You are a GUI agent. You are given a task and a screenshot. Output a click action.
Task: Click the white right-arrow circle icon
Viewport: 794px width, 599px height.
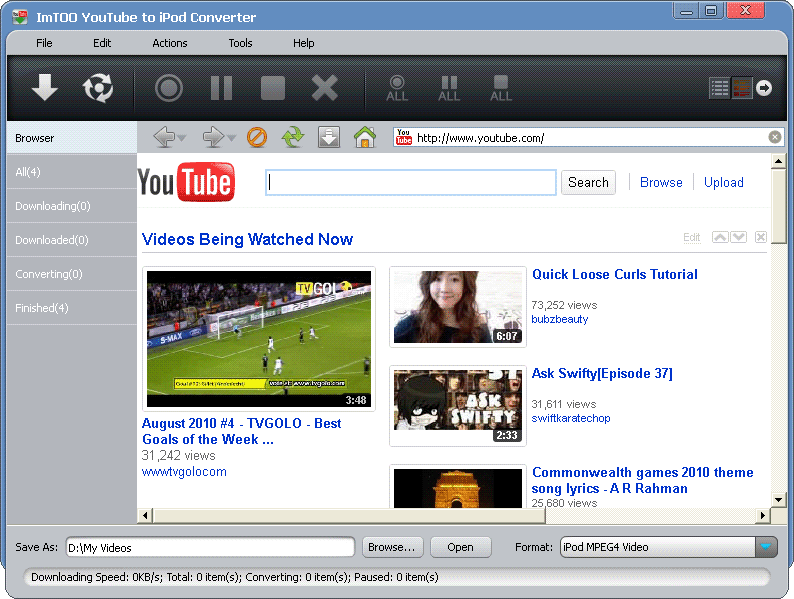point(764,88)
